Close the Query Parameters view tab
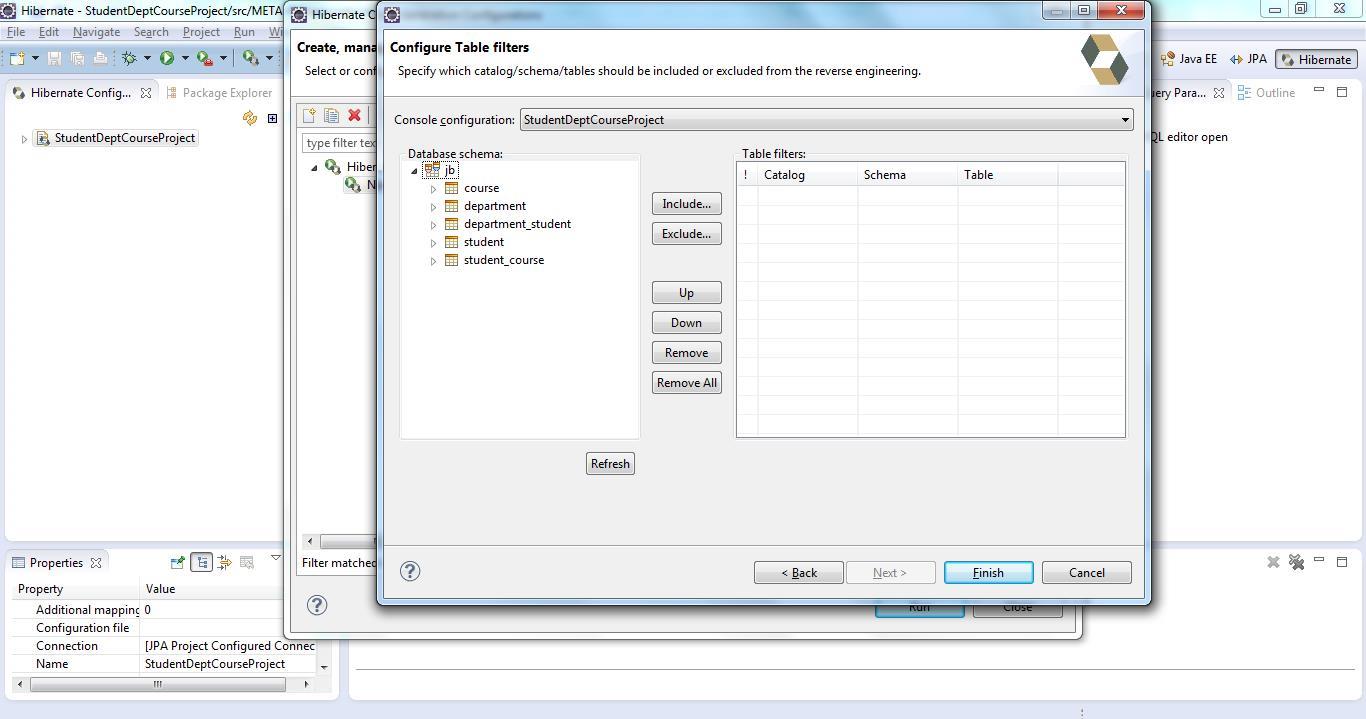Image resolution: width=1366 pixels, height=719 pixels. point(1219,93)
